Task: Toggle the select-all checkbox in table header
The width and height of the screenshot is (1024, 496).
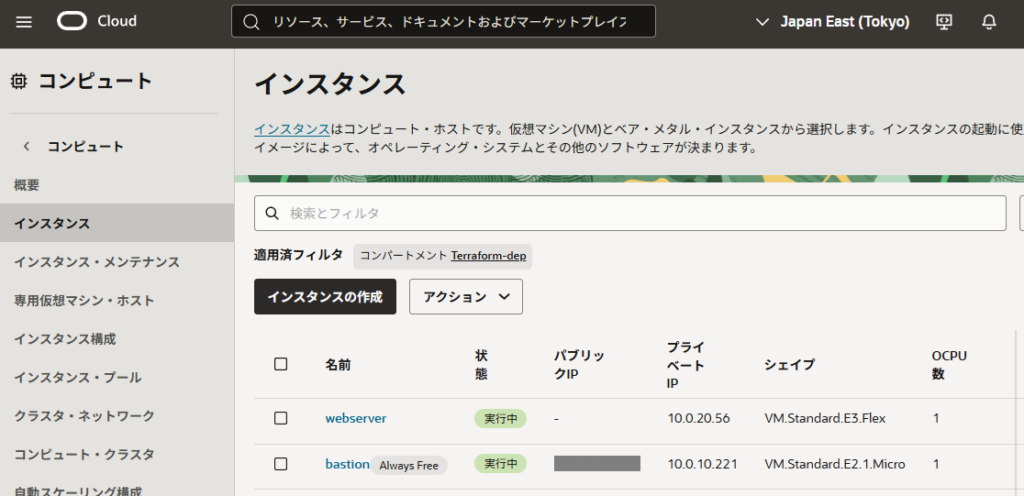Action: point(281,364)
